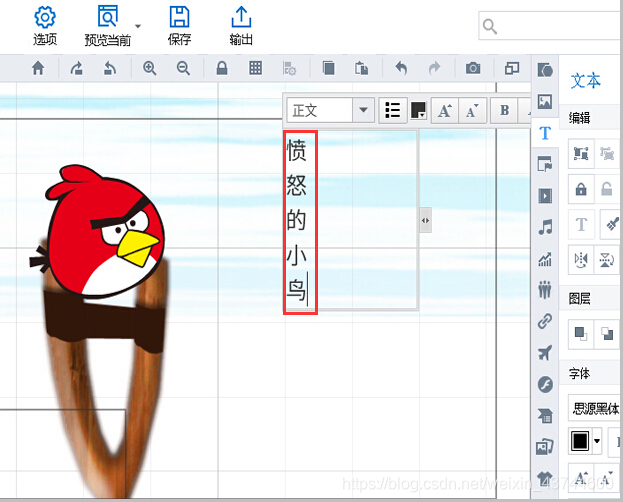Decrease font size in the 字体 panel
Viewport: 623px width, 502px height.
pos(607,477)
